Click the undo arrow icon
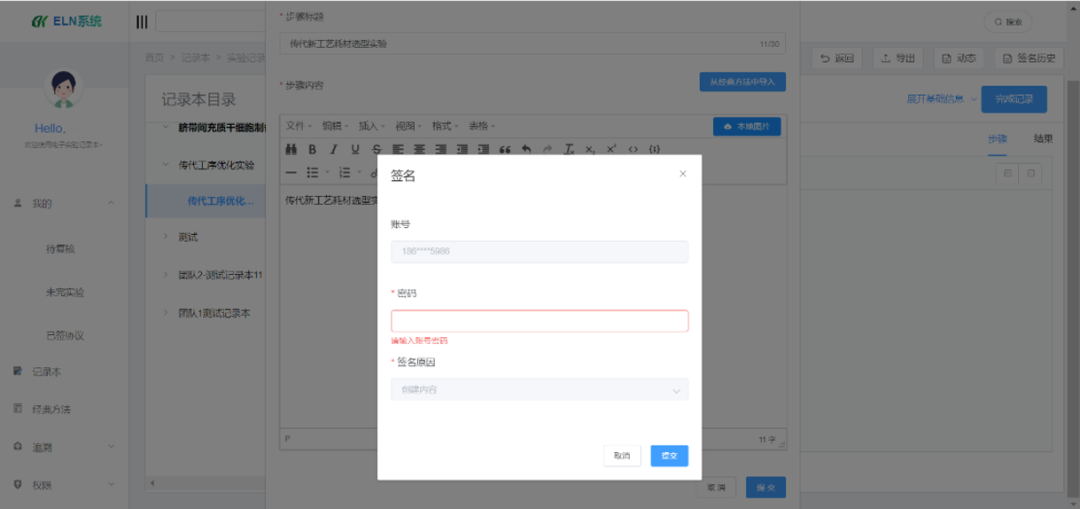1080x509 pixels. 526,149
